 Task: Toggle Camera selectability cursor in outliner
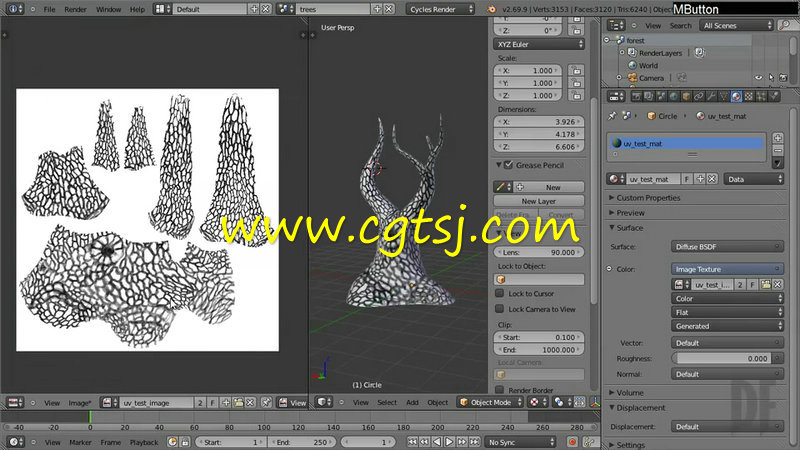[771, 78]
